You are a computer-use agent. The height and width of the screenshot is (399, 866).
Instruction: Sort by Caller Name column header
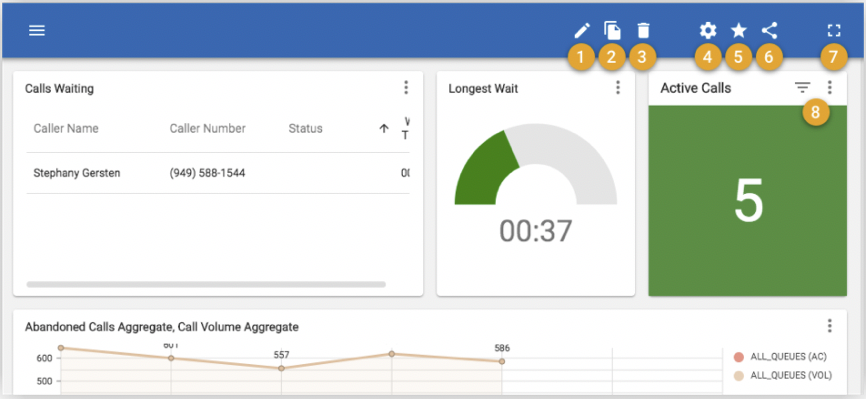(x=66, y=128)
